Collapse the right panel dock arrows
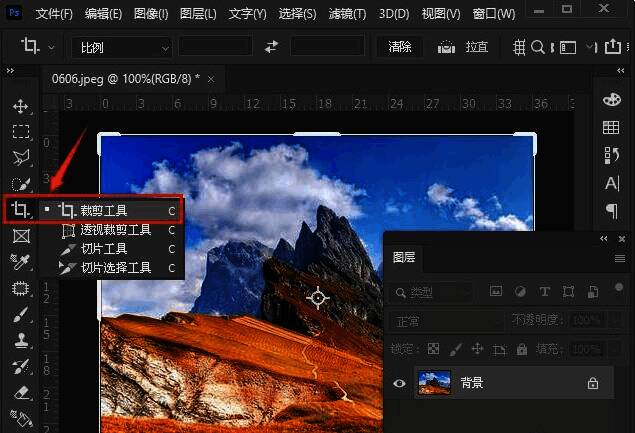Screen dimensions: 635x433 (620, 71)
